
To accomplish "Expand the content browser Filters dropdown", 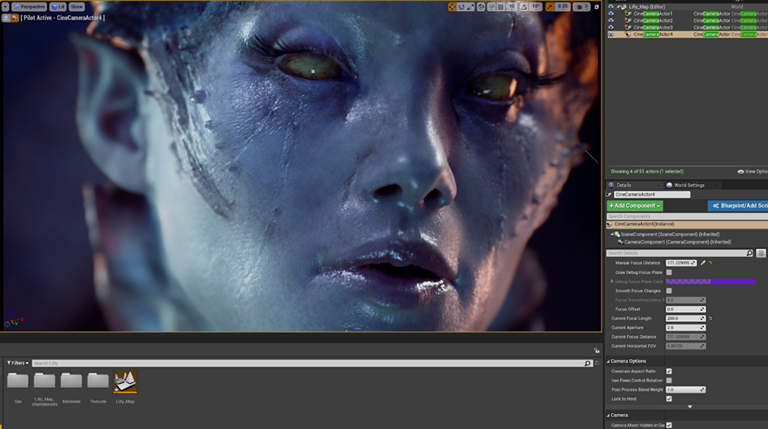I will (x=17, y=363).
